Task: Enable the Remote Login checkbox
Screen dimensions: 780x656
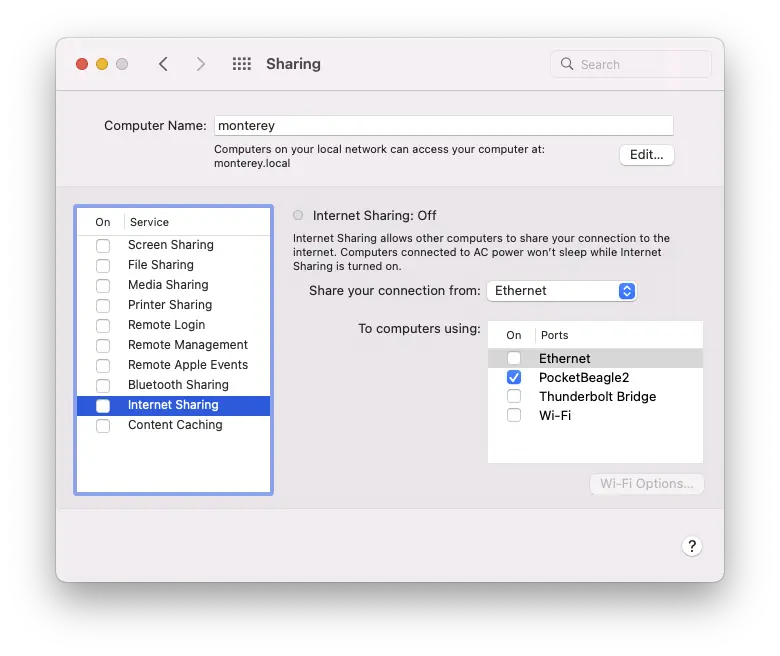Action: [x=103, y=325]
